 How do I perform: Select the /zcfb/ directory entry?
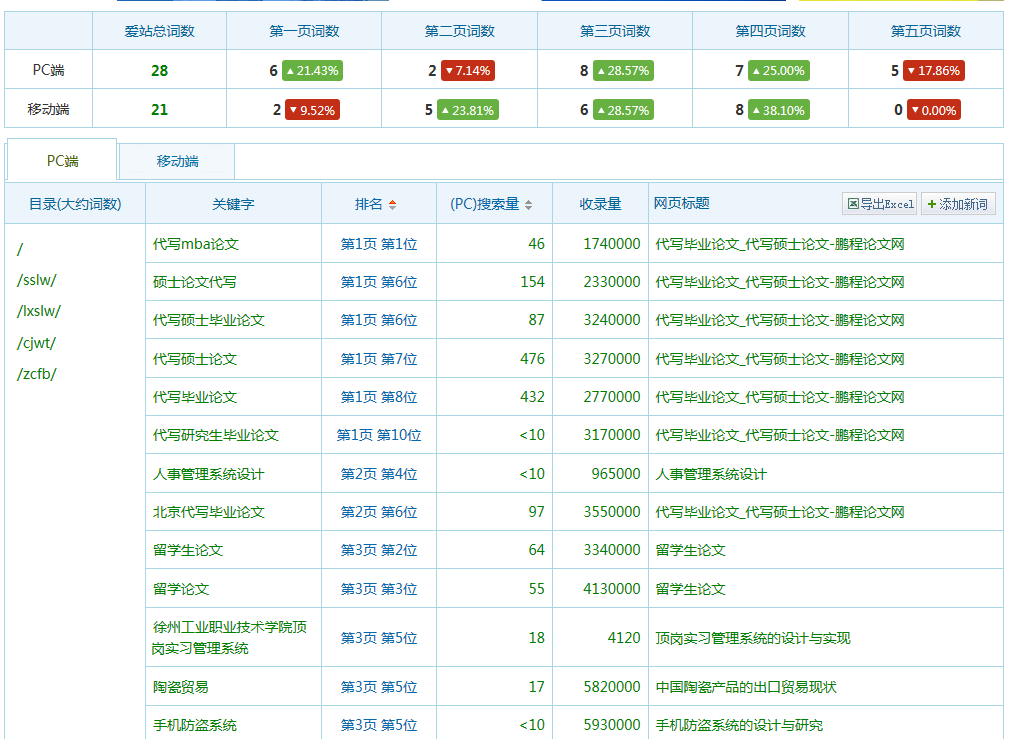point(37,374)
